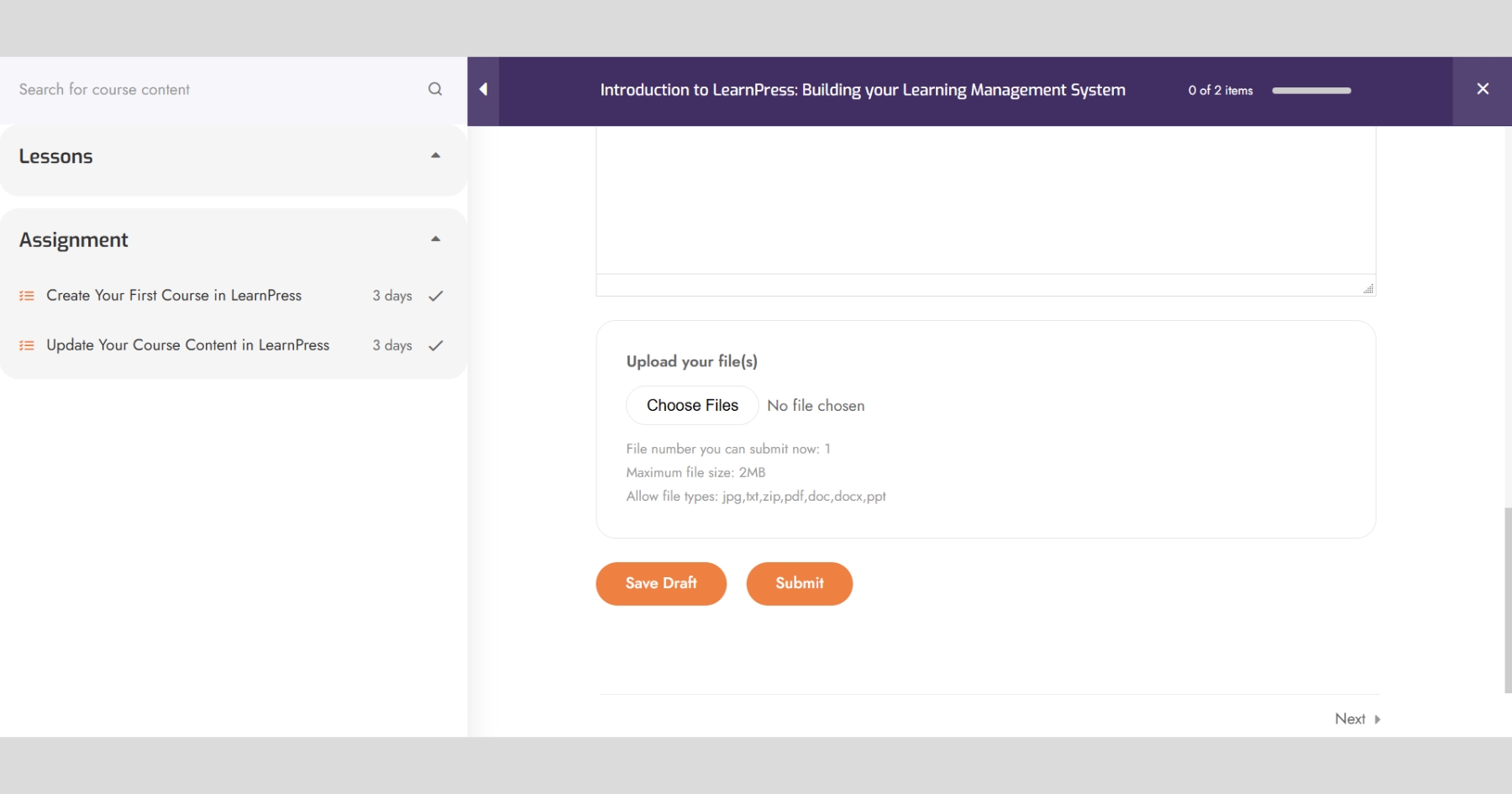Click the course title in header
The image size is (1512, 794).
point(863,90)
